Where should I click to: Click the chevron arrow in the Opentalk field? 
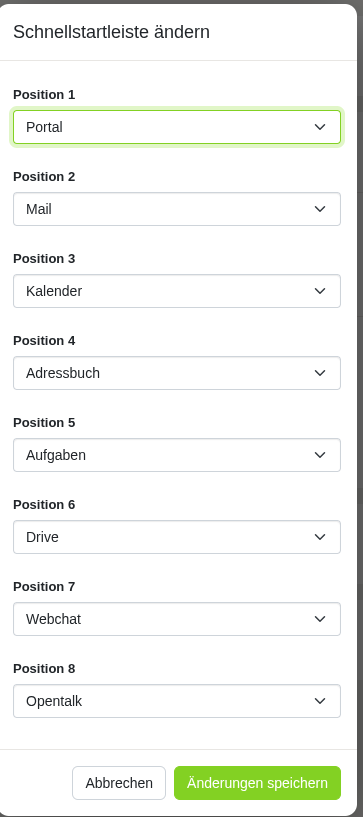[x=320, y=701]
